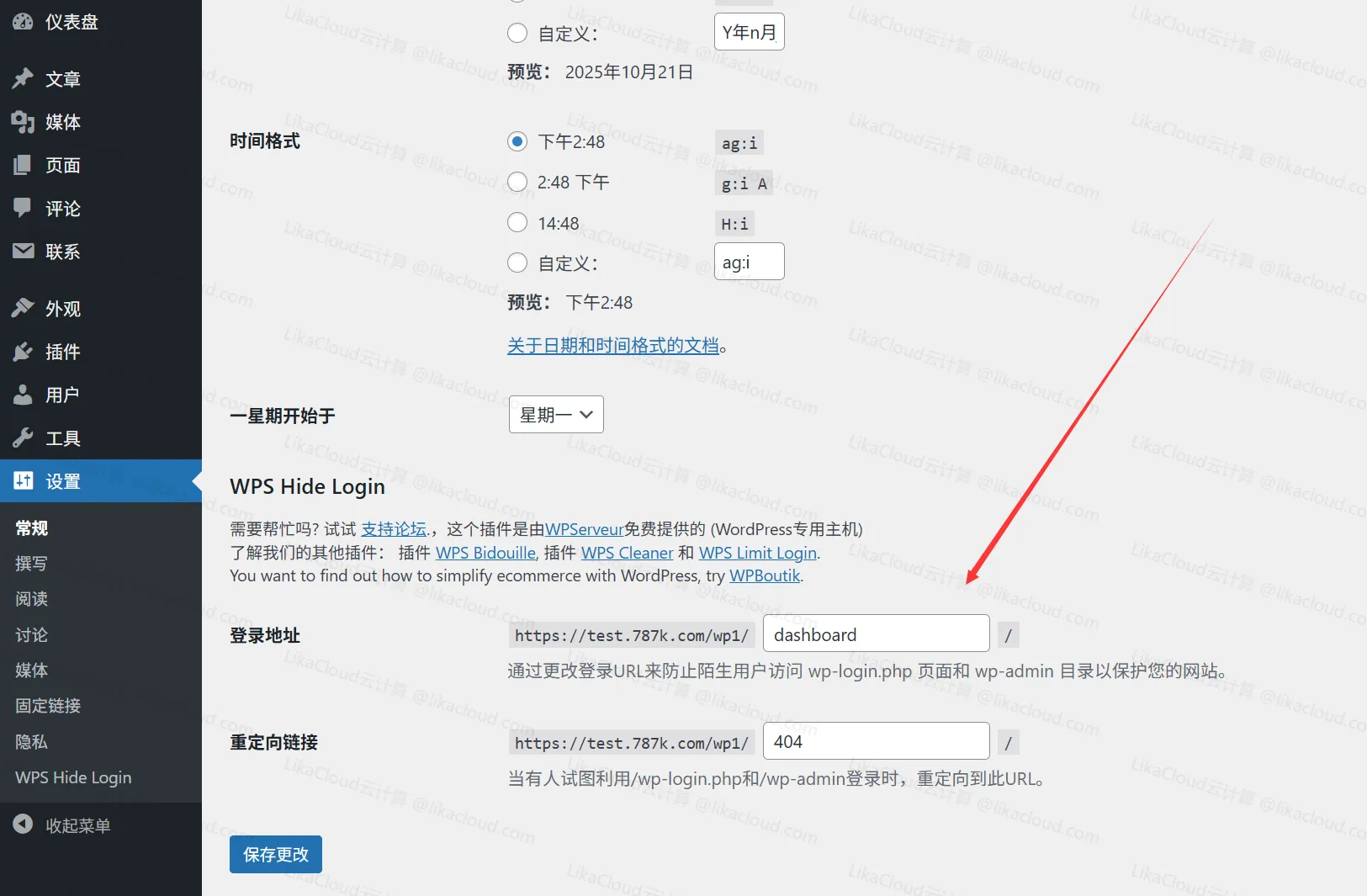The height and width of the screenshot is (896, 1367).
Task: Open the 评论 comments bubble icon
Action: [x=23, y=208]
